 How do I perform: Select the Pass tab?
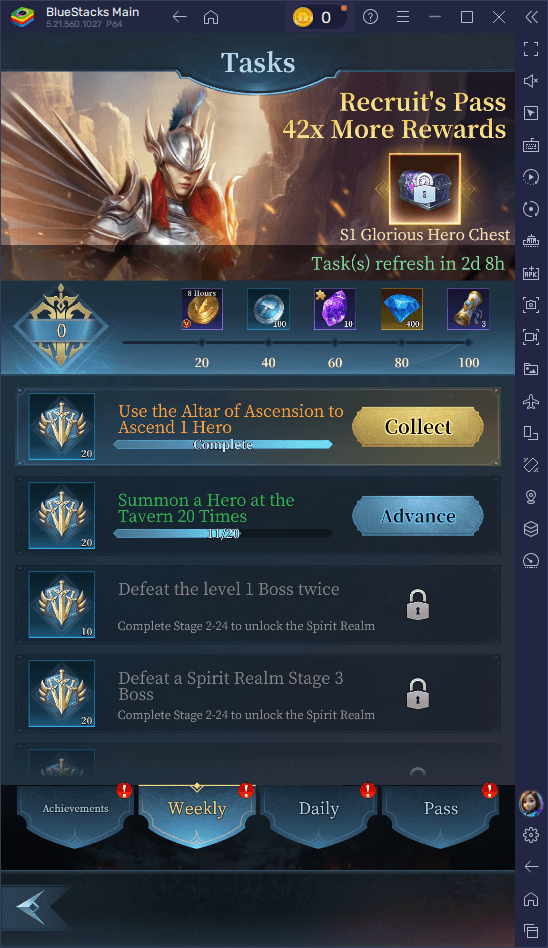point(441,809)
